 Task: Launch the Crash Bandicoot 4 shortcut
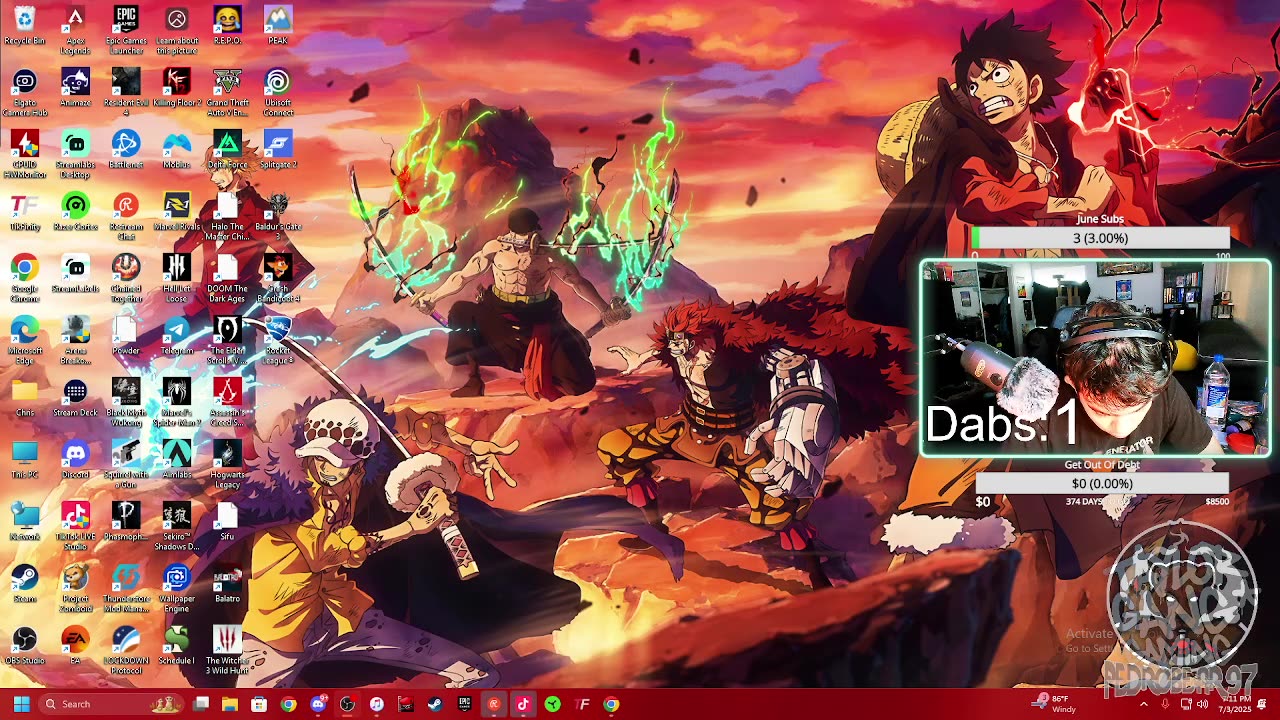pos(278,278)
